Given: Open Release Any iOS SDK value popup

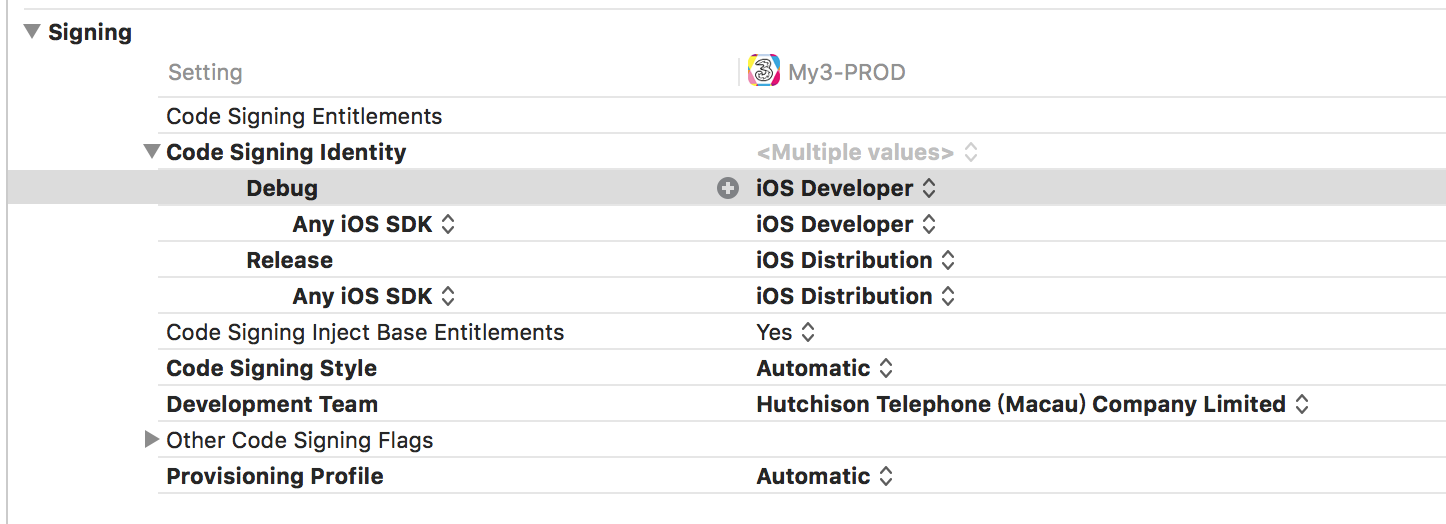Looking at the screenshot, I should 856,296.
